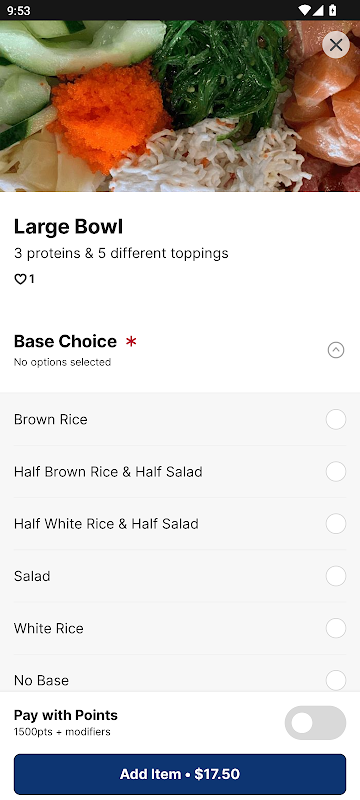360x800 pixels.
Task: Tap the Large Bowl title text
Action: pos(68,227)
